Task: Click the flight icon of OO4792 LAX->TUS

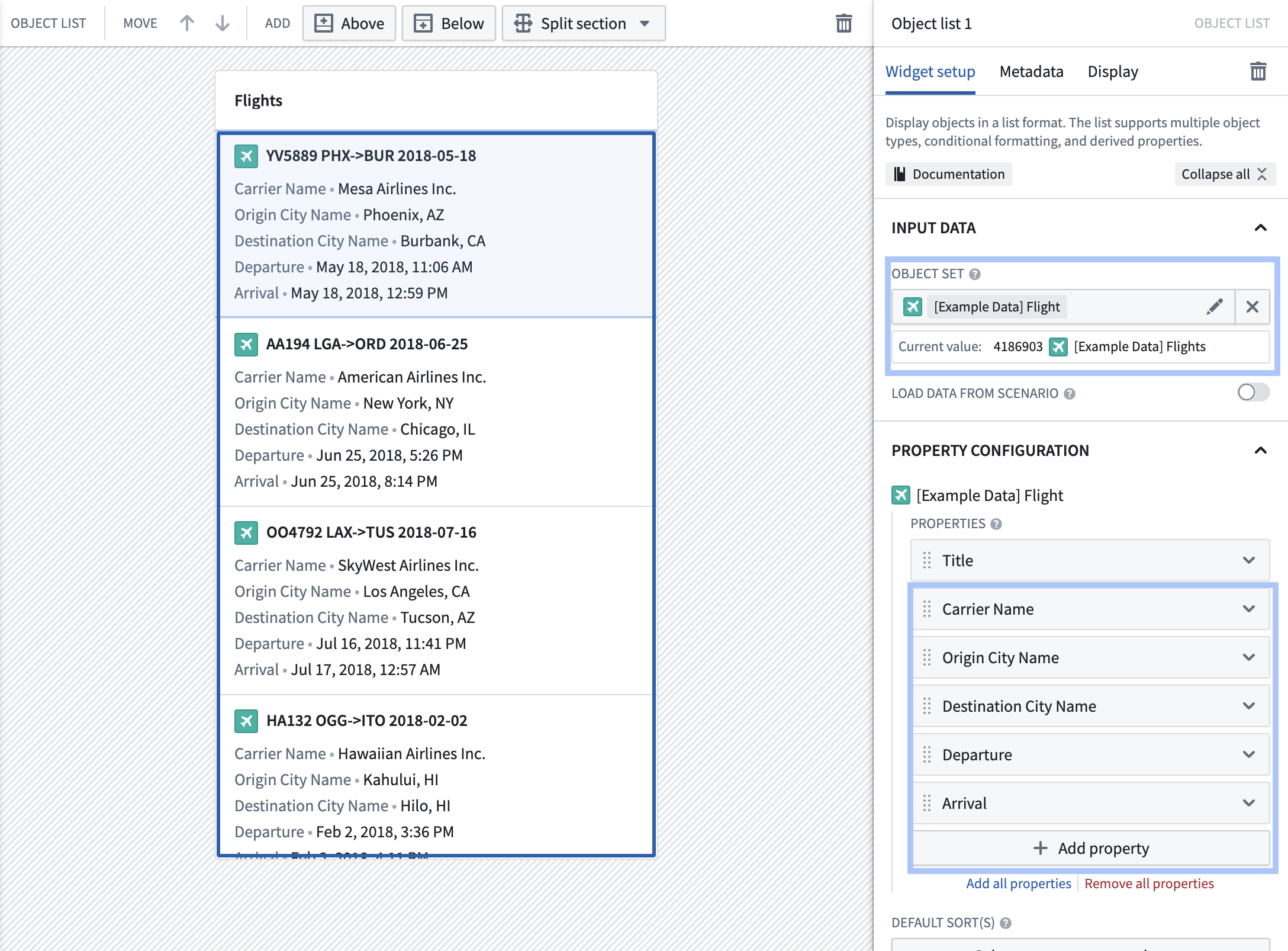Action: click(246, 533)
